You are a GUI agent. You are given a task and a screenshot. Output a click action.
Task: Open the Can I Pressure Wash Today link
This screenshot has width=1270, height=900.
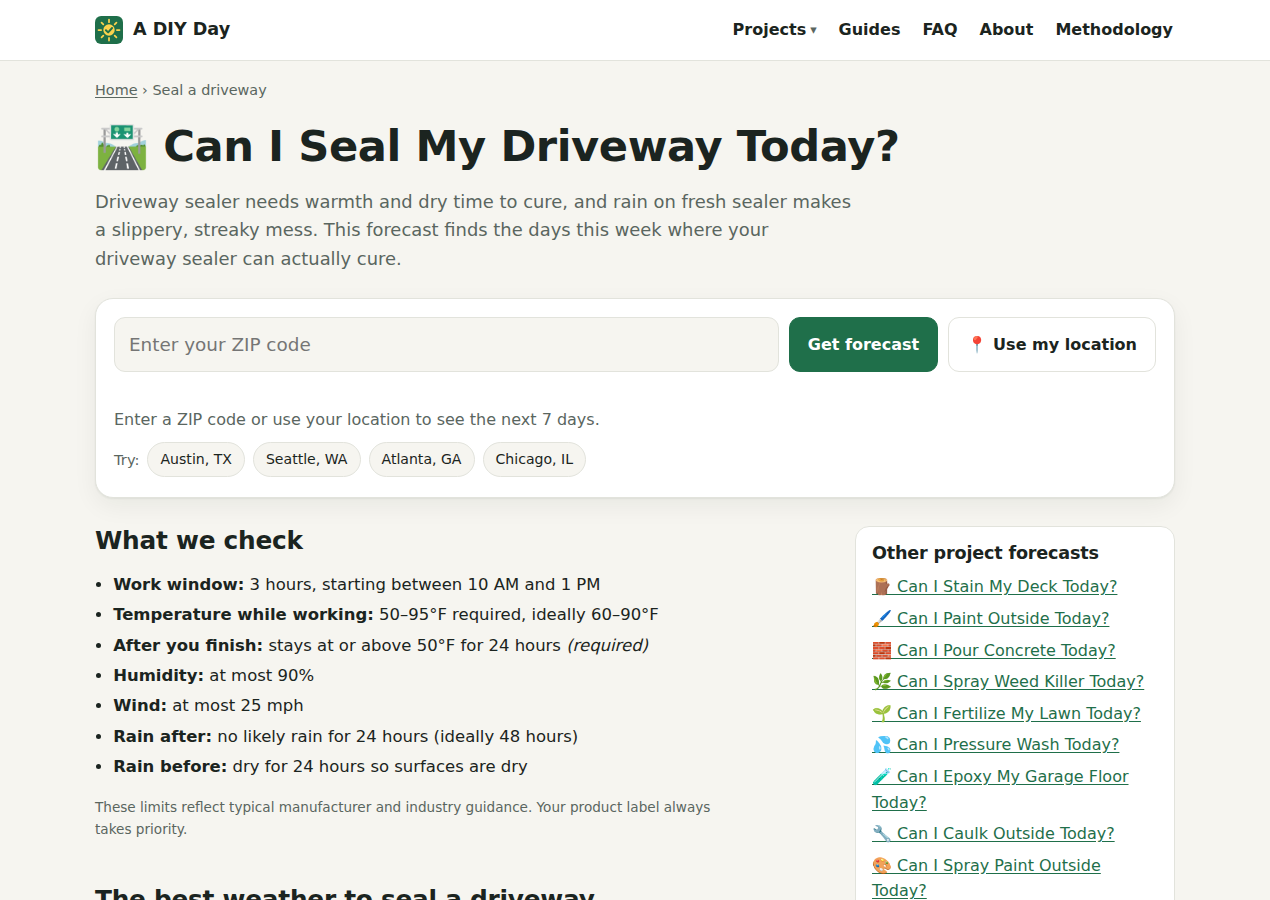coord(995,745)
